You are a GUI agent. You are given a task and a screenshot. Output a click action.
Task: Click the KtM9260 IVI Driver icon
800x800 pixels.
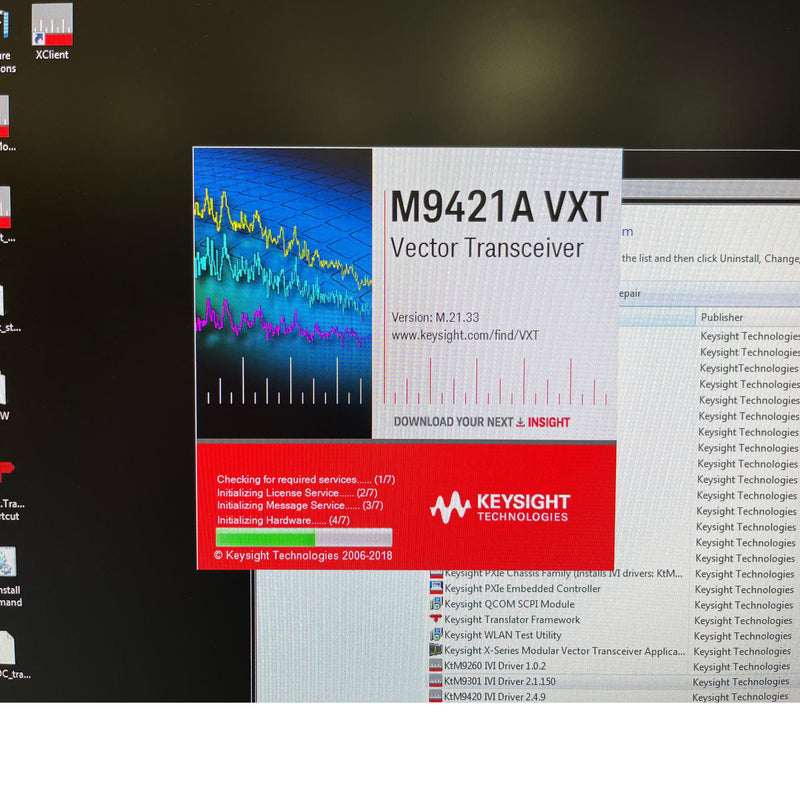(434, 666)
